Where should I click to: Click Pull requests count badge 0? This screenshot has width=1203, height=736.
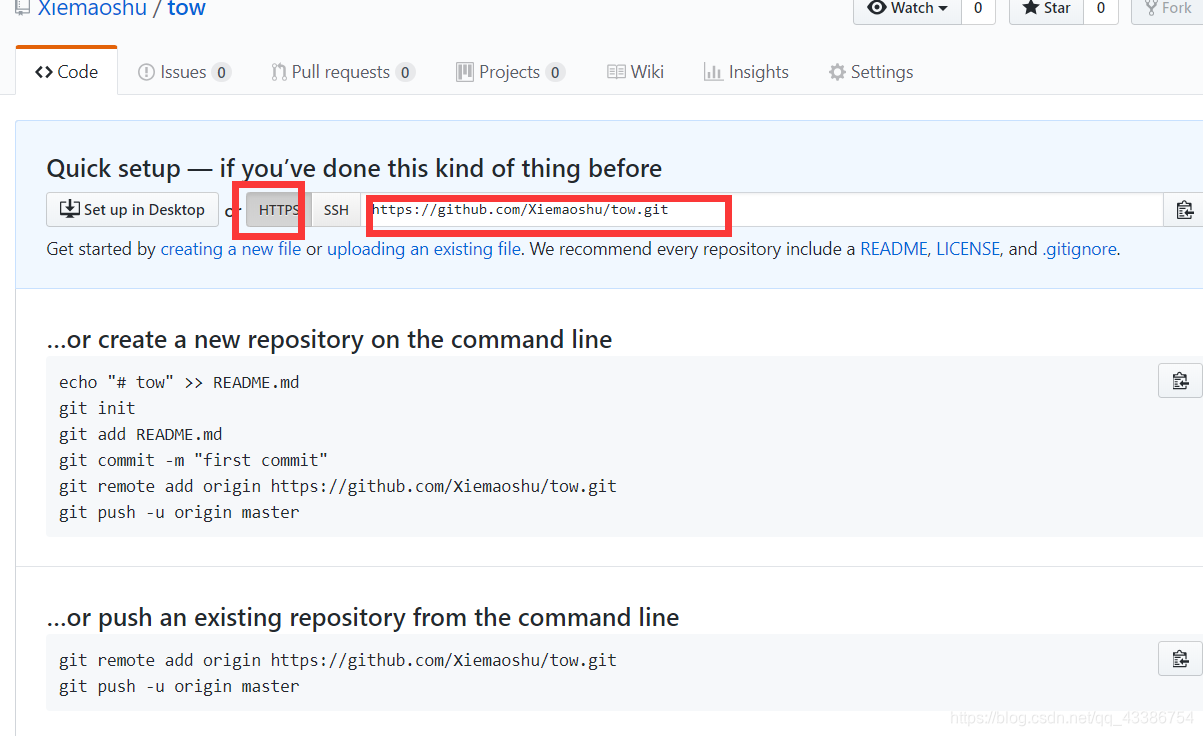(405, 72)
